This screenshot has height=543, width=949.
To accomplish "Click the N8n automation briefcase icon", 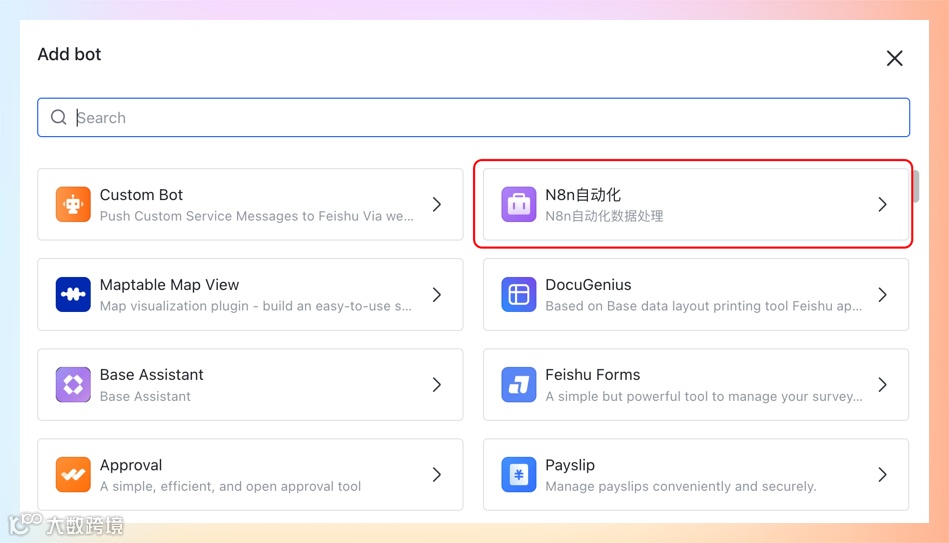I will tap(518, 204).
